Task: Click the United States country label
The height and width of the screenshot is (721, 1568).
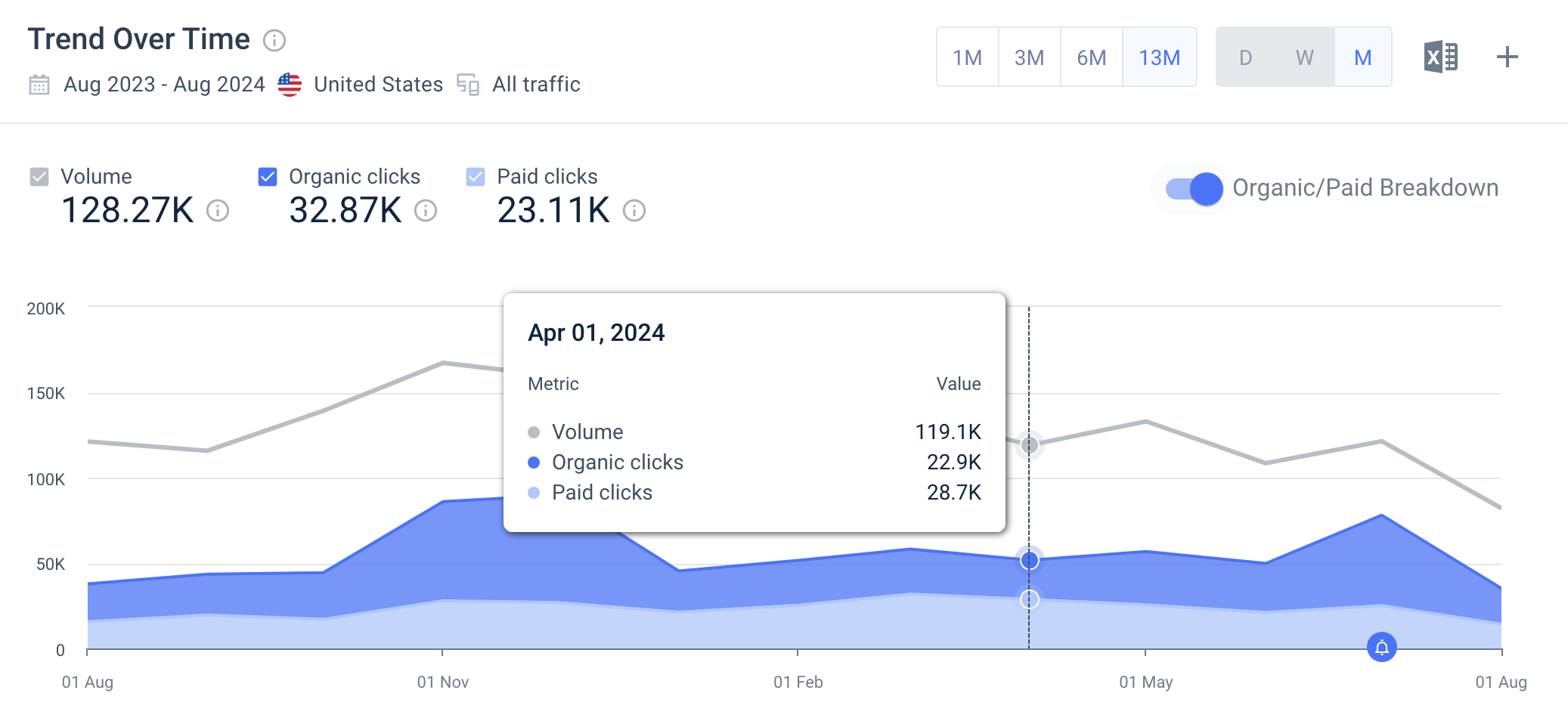Action: coord(378,84)
